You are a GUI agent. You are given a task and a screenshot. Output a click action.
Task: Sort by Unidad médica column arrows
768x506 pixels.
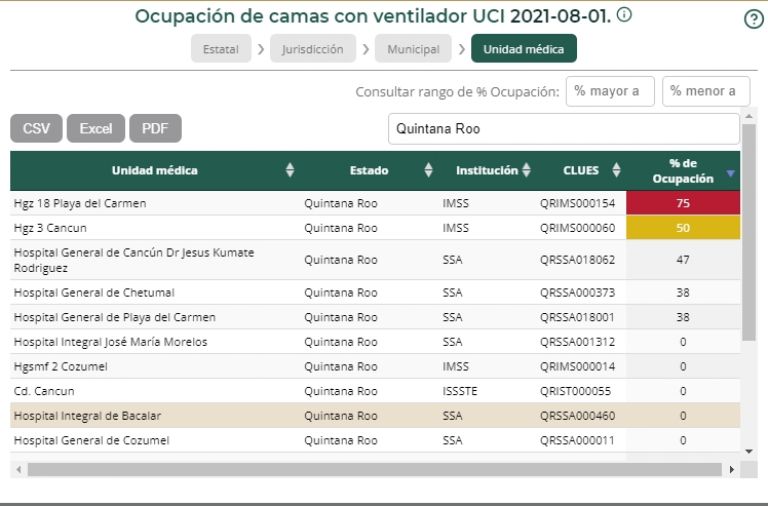(x=290, y=170)
